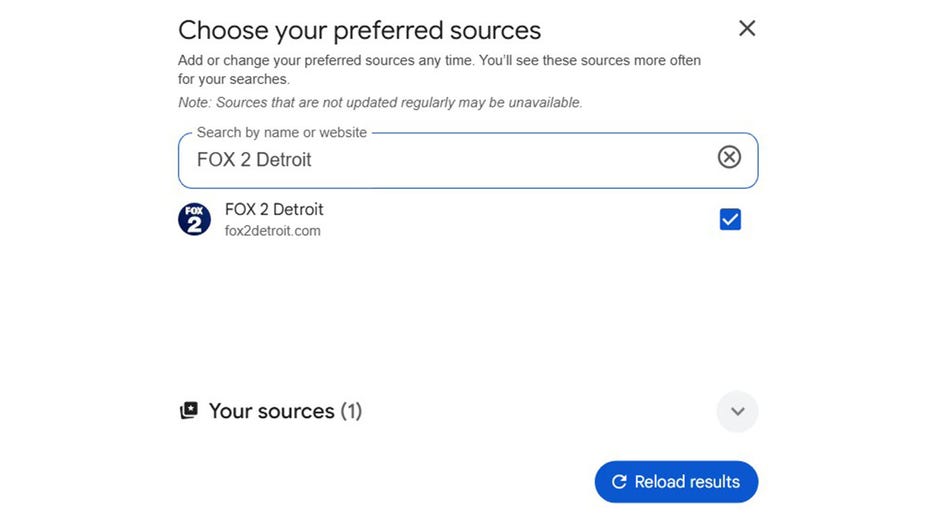The image size is (932, 524).
Task: Click the Choose your preferred sources title
Action: [359, 30]
